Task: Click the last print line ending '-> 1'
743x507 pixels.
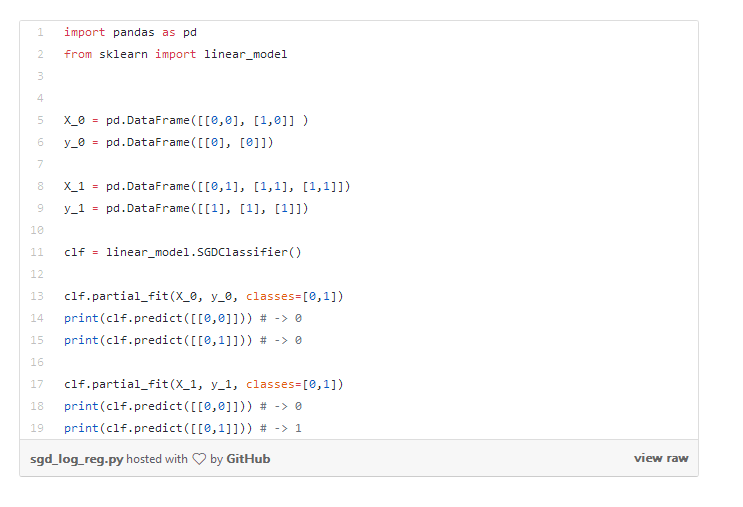Action: point(182,428)
